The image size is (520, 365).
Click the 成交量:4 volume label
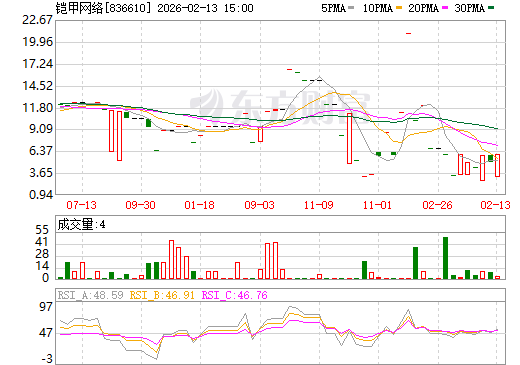[81, 225]
